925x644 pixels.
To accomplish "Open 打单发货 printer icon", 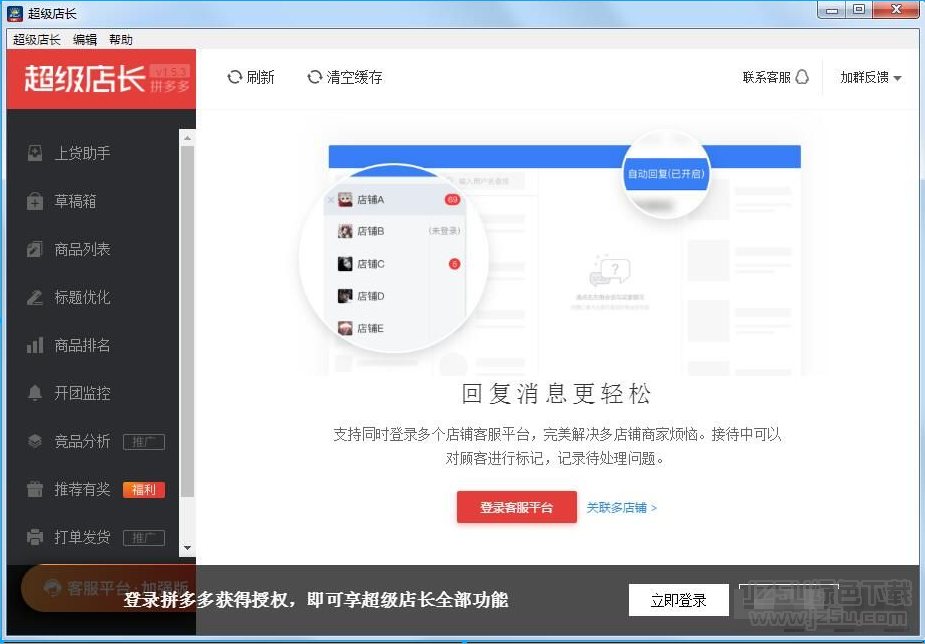I will point(35,537).
